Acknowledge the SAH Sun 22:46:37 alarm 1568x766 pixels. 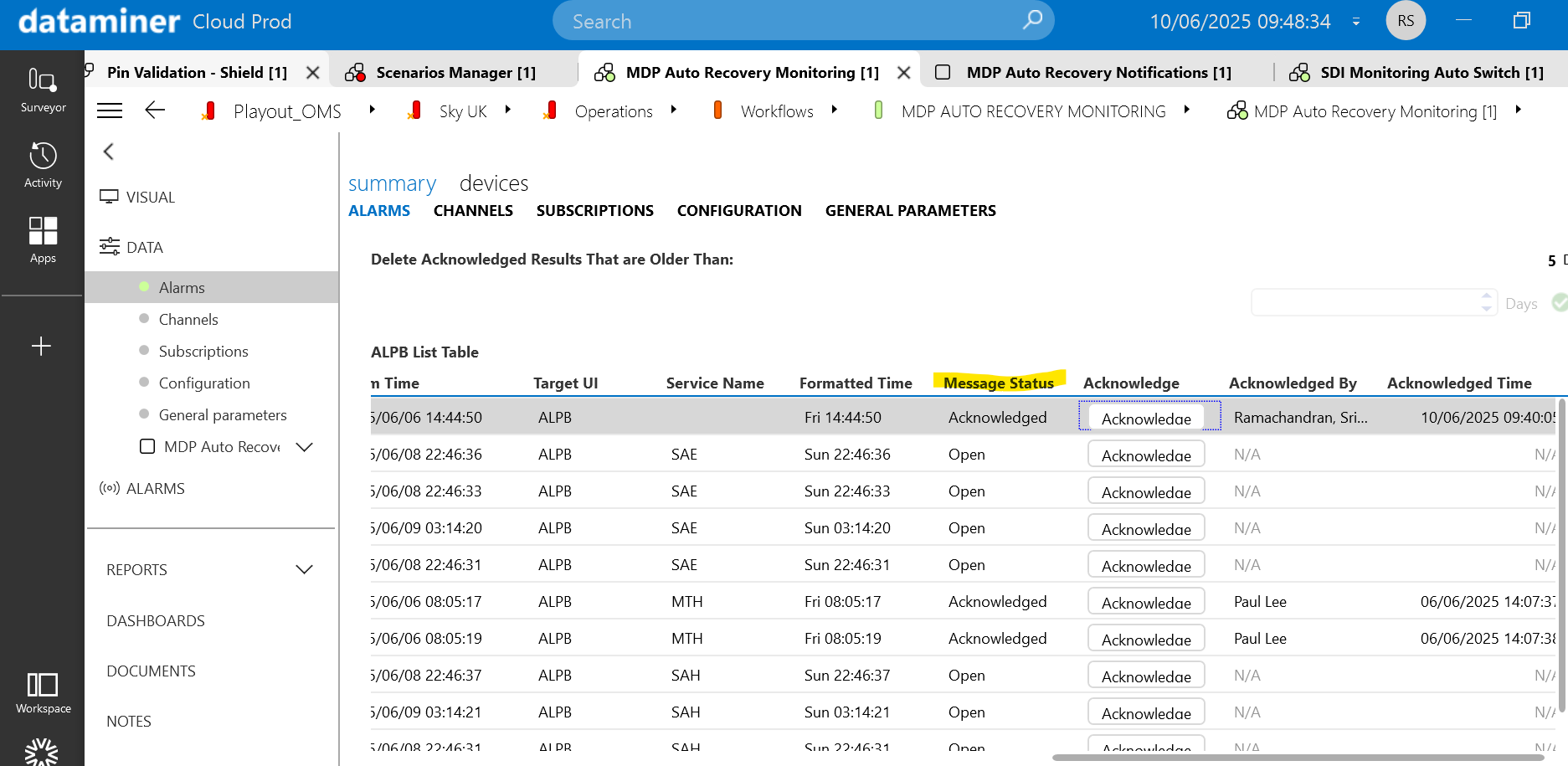coord(1146,676)
